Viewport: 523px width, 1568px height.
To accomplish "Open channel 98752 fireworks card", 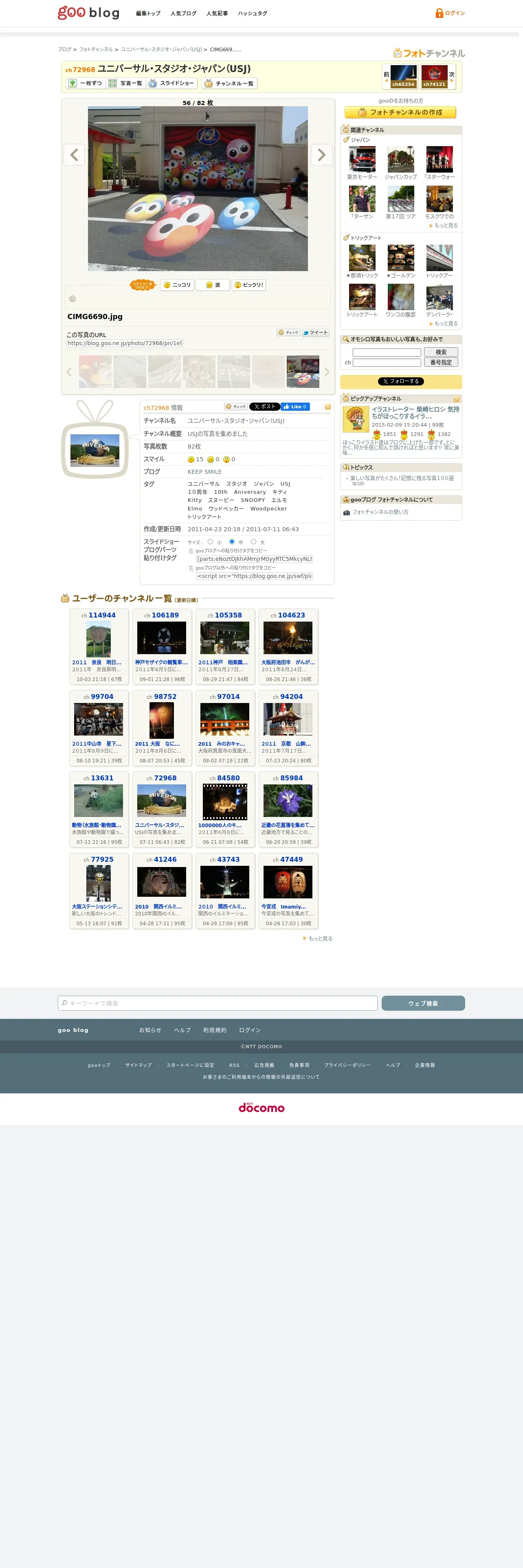I will point(161,728).
